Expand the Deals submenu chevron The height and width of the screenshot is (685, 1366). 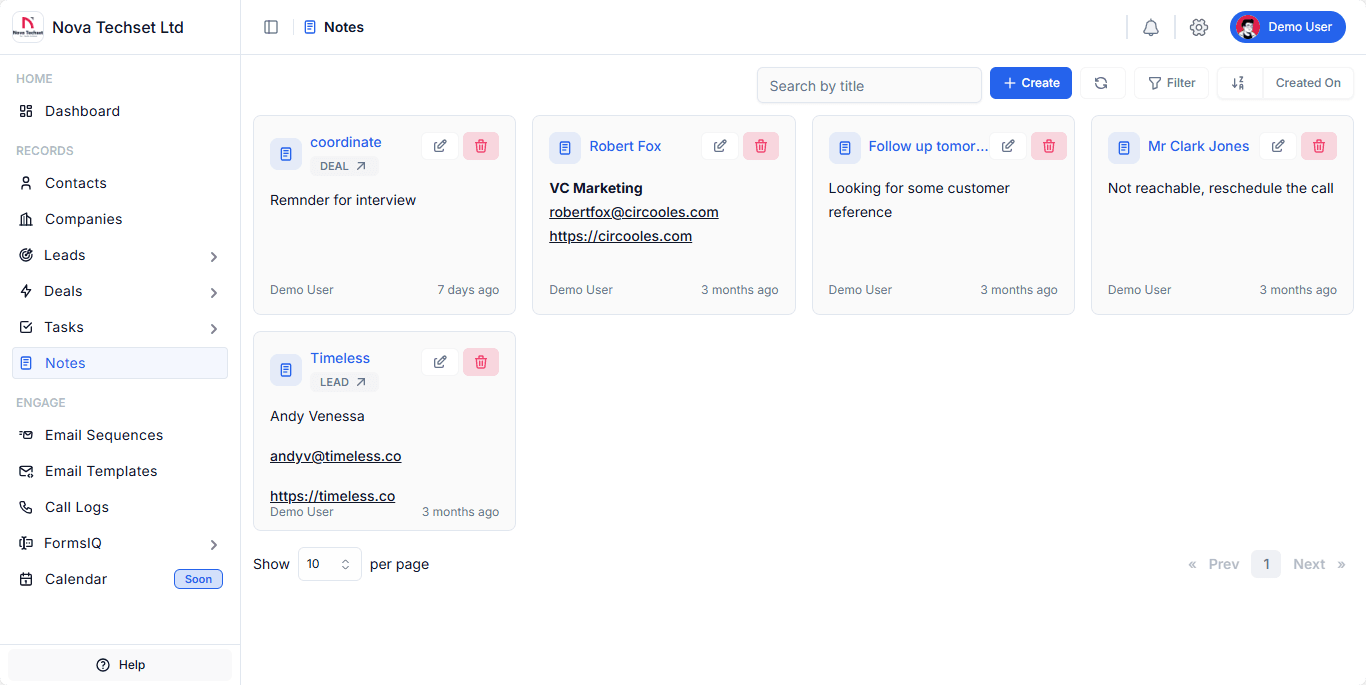[213, 292]
